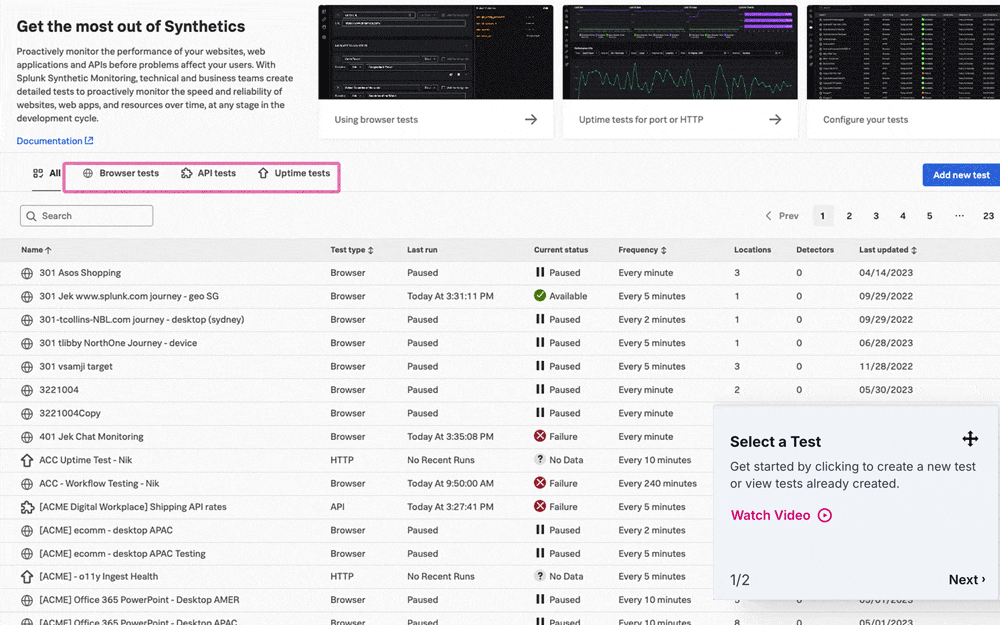This screenshot has width=1000, height=625.
Task: Click globe icon of 401 Jek Chat Monitoring
Action: click(x=27, y=437)
